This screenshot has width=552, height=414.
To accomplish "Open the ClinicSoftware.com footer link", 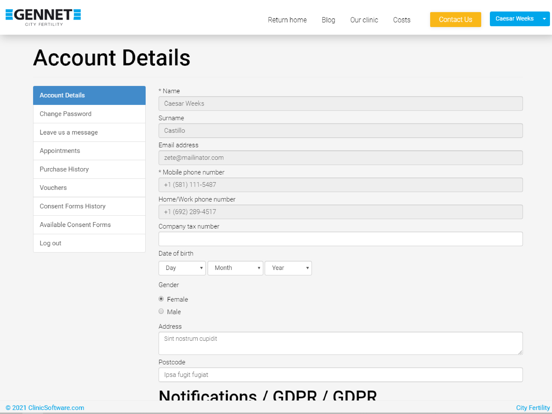I will pos(45,408).
